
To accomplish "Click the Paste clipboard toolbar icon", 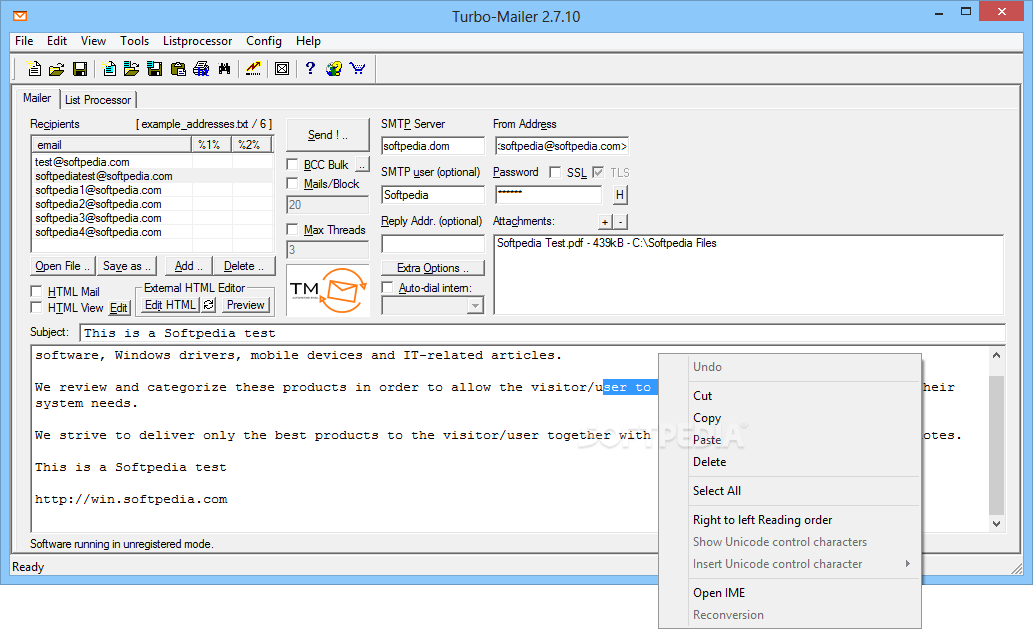I will coord(178,68).
